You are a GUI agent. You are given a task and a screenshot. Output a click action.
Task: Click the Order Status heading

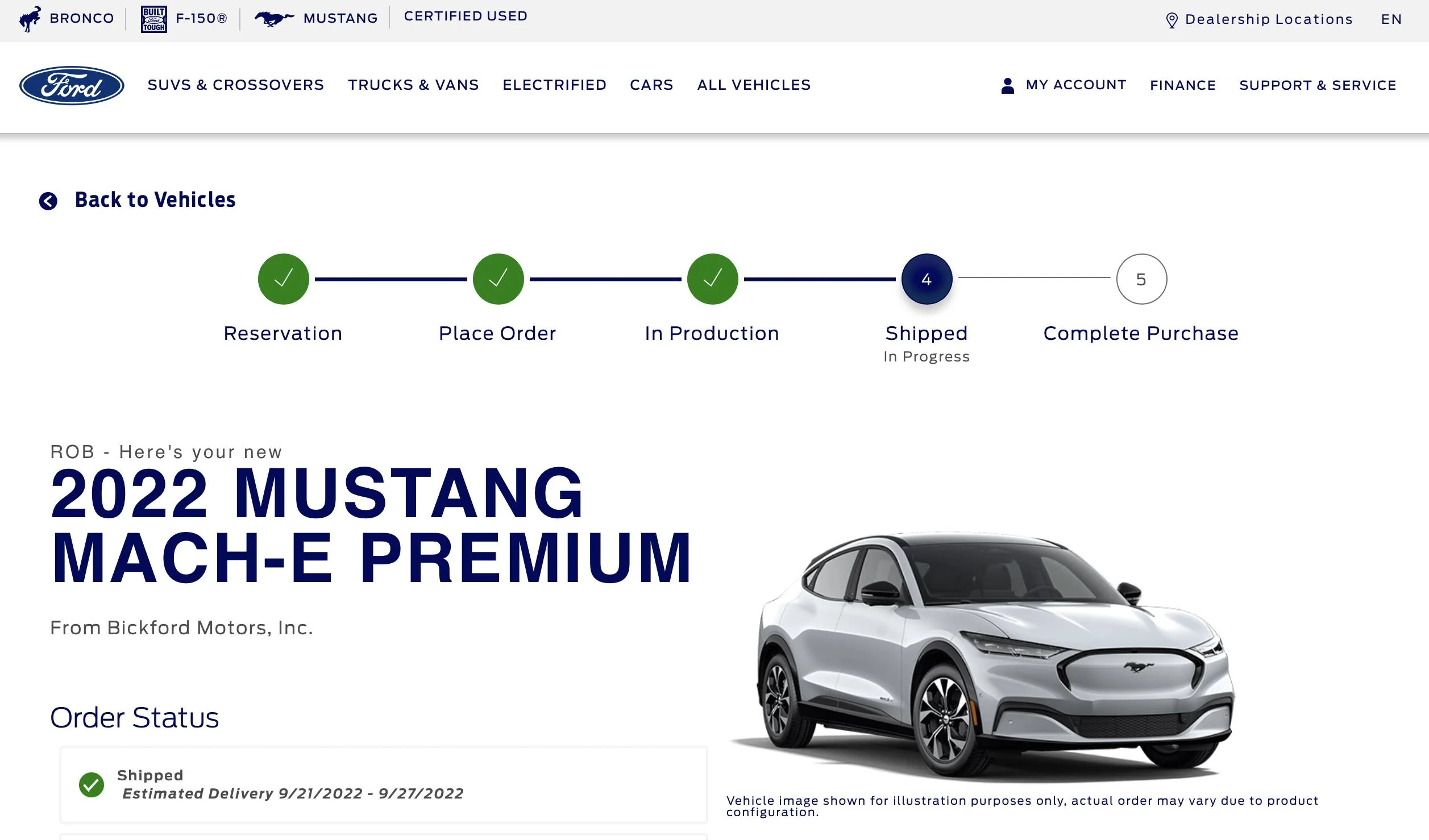(134, 717)
